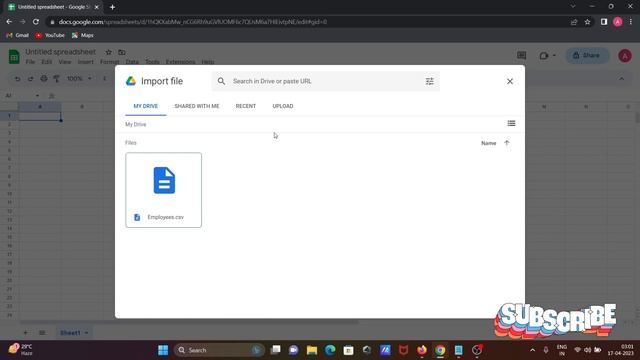Open the Format menu in Sheets
This screenshot has height=360, width=640.
(x=109, y=62)
